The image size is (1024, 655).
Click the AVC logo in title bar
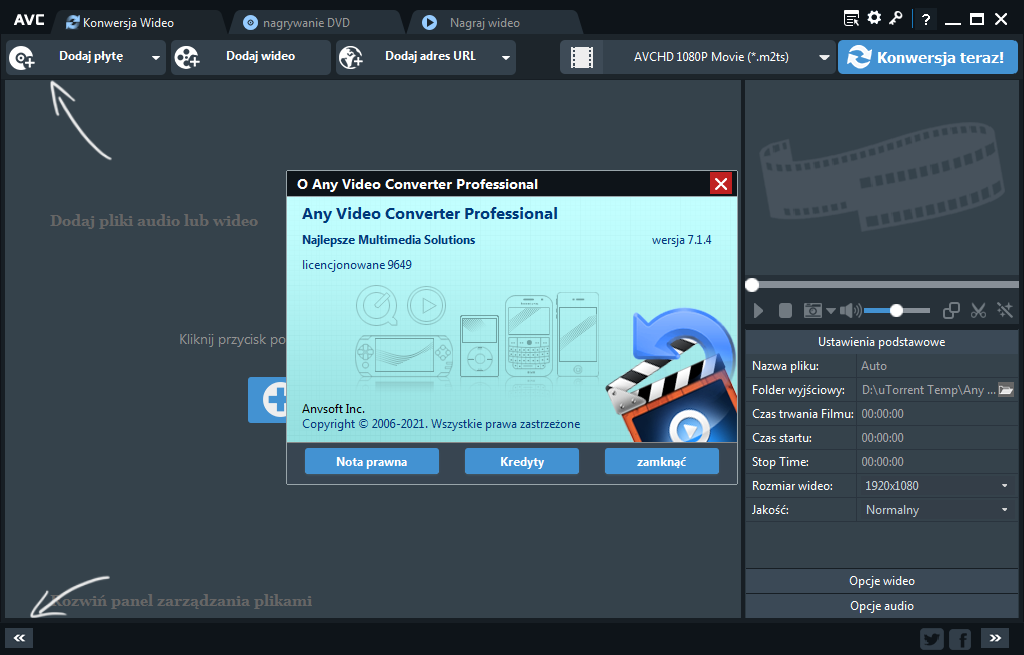pos(29,20)
